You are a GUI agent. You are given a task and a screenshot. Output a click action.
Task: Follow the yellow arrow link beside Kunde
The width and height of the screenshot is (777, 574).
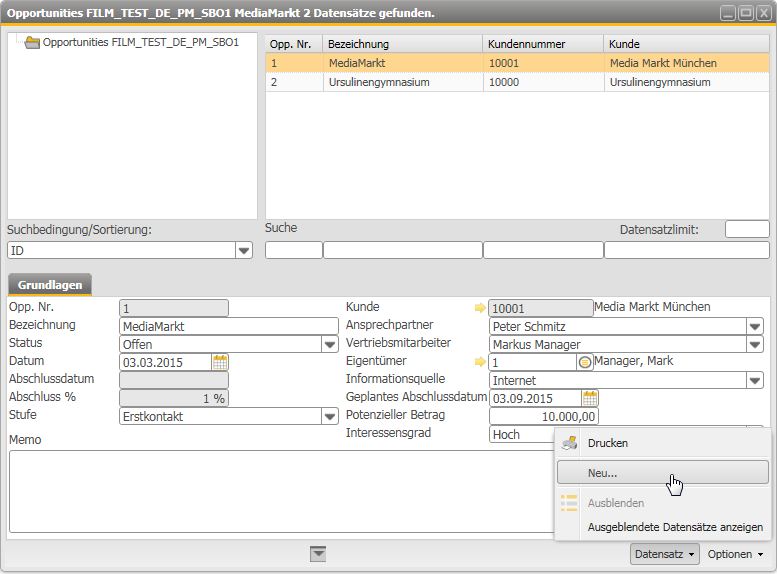480,308
